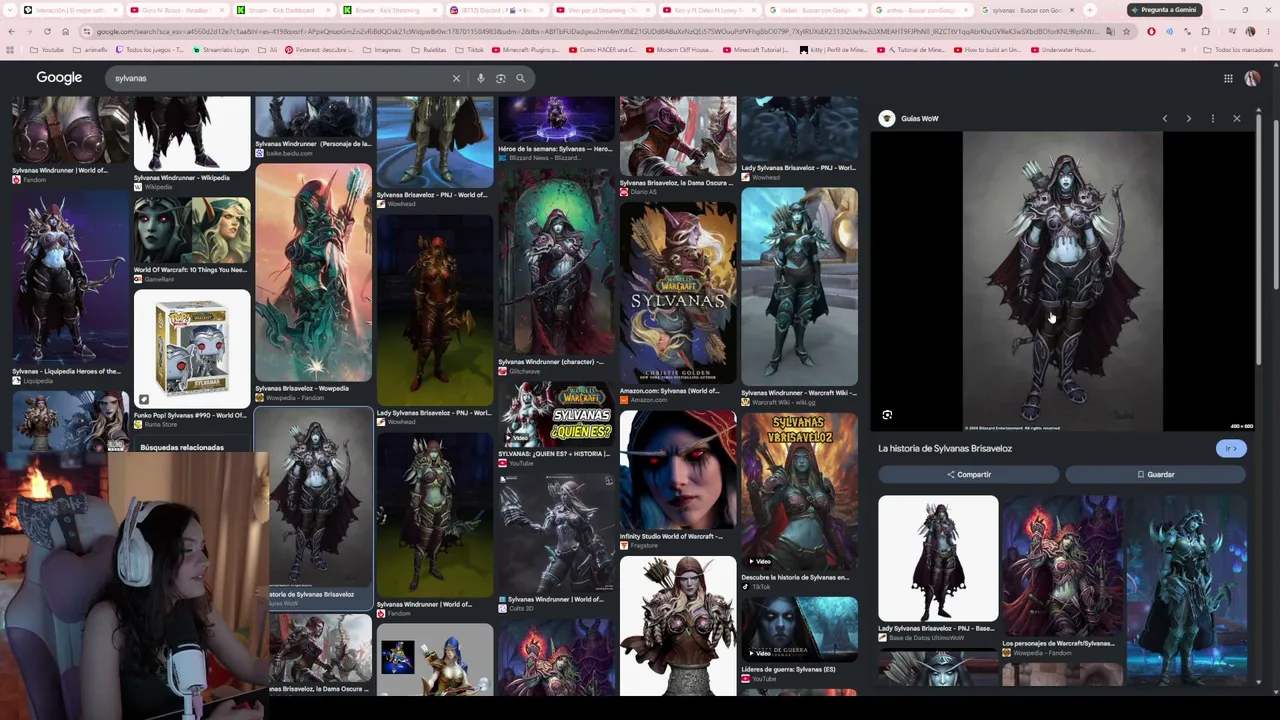Open the World of Warcraft Sylvanas book cover

[x=677, y=293]
